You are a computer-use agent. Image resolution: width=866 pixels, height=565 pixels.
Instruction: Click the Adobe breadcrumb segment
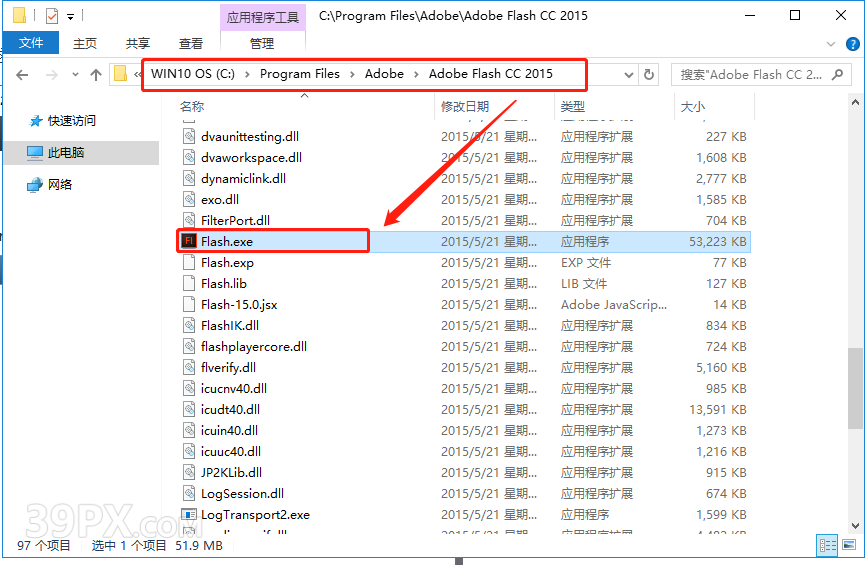(x=384, y=74)
